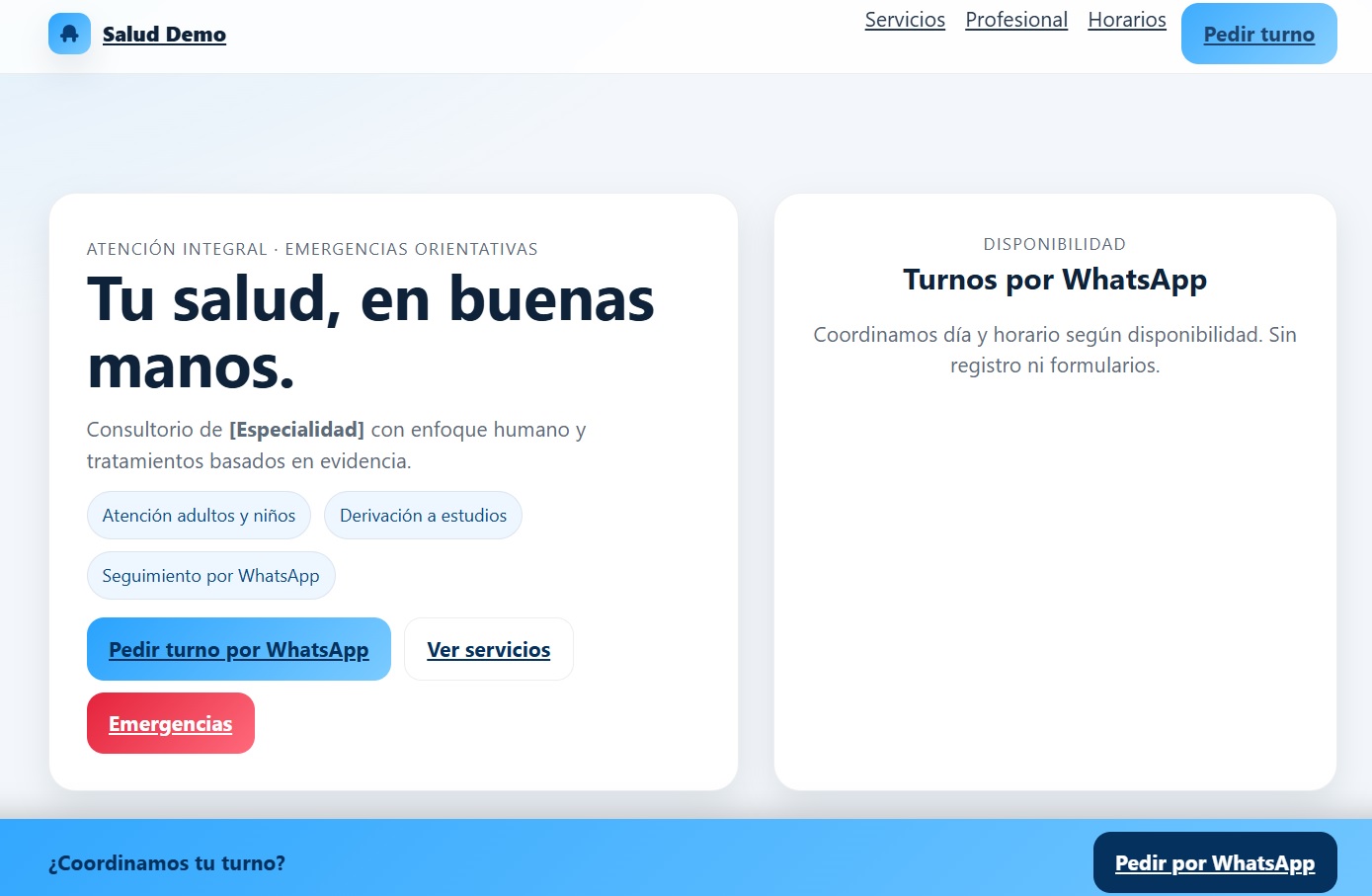Select the Atención adultos y niños chip
This screenshot has width=1372, height=896.
pyautogui.click(x=198, y=515)
